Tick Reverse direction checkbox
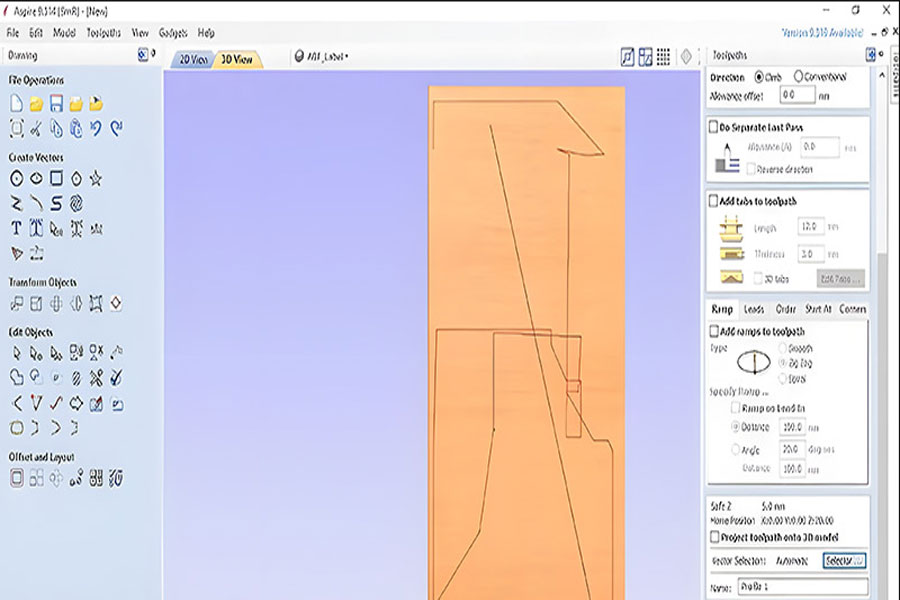The image size is (900, 600). point(751,169)
